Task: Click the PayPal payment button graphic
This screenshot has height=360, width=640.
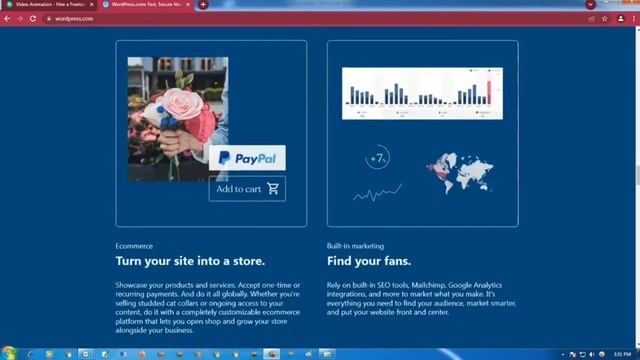Action: (x=247, y=158)
